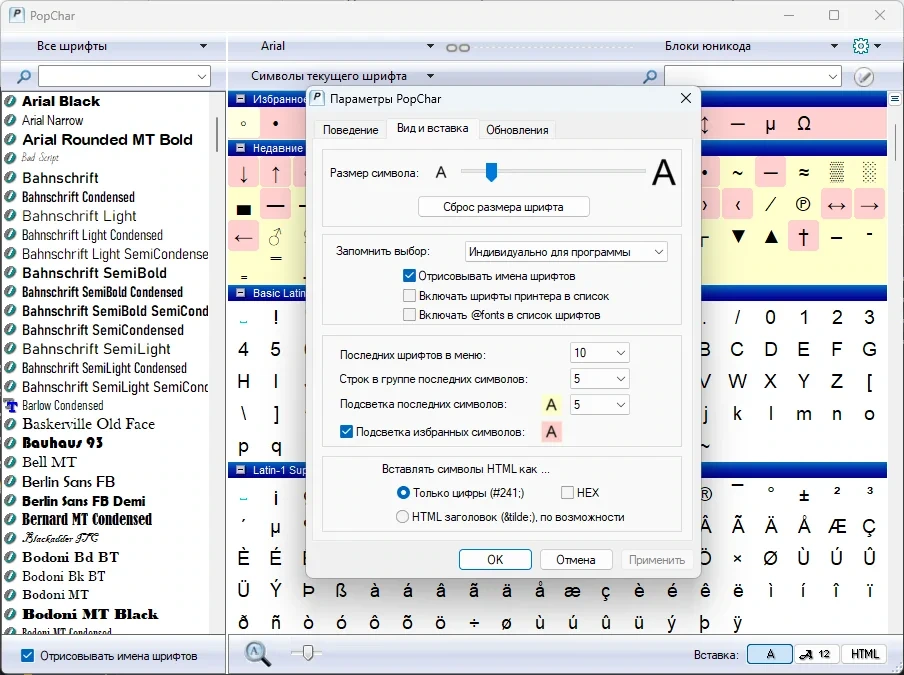Click the icon beside Bauhaus 93
This screenshot has width=904, height=675.
pyautogui.click(x=10, y=443)
